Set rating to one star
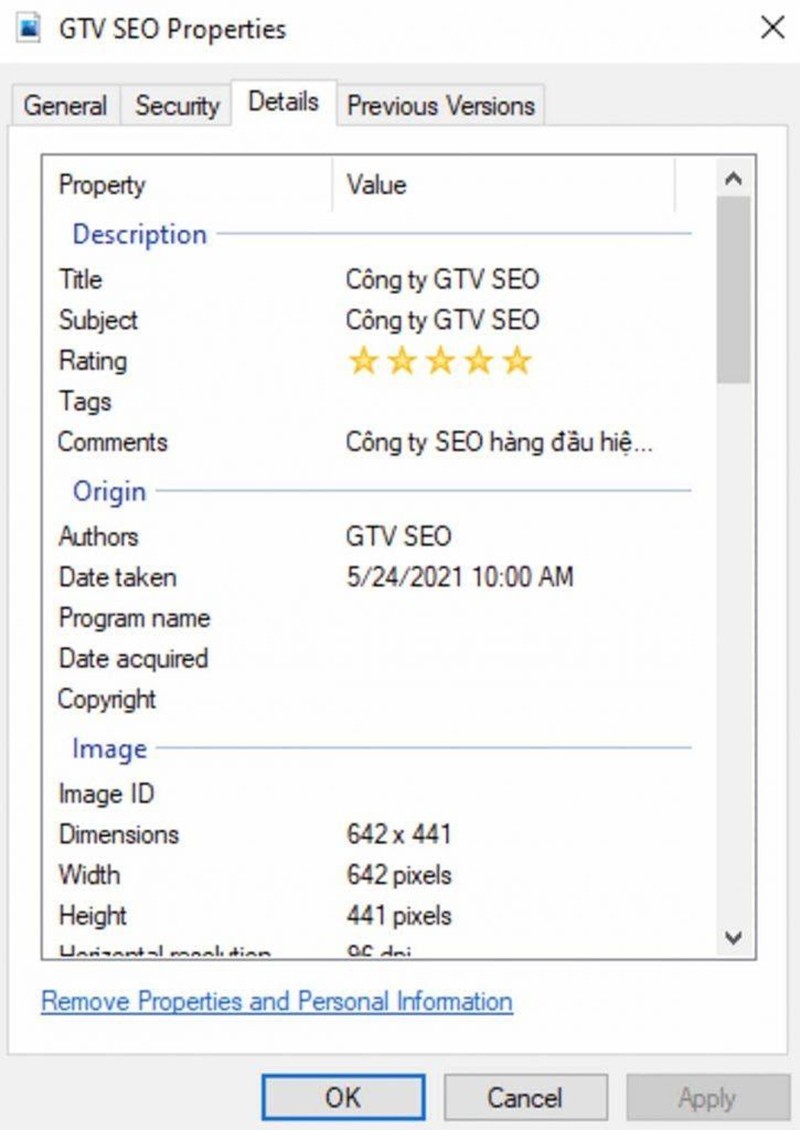The image size is (800, 1130). pos(364,360)
